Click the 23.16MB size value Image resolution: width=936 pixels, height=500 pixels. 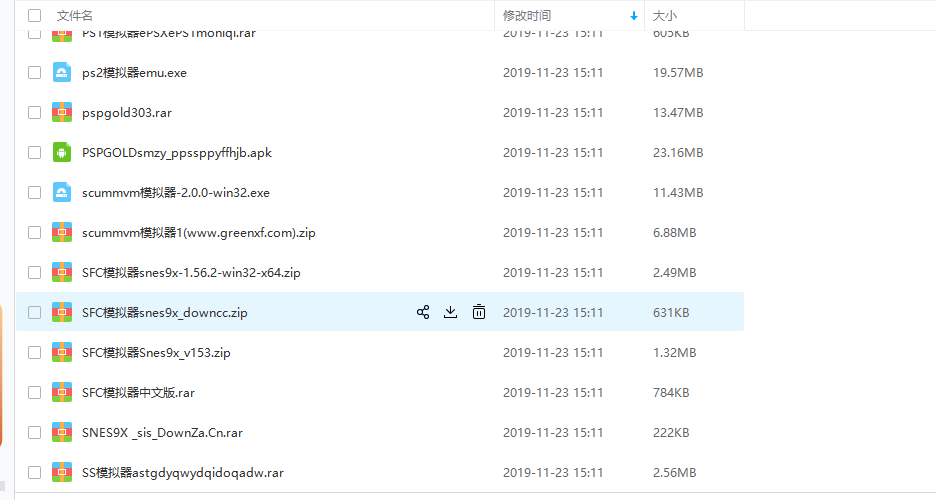pos(678,153)
